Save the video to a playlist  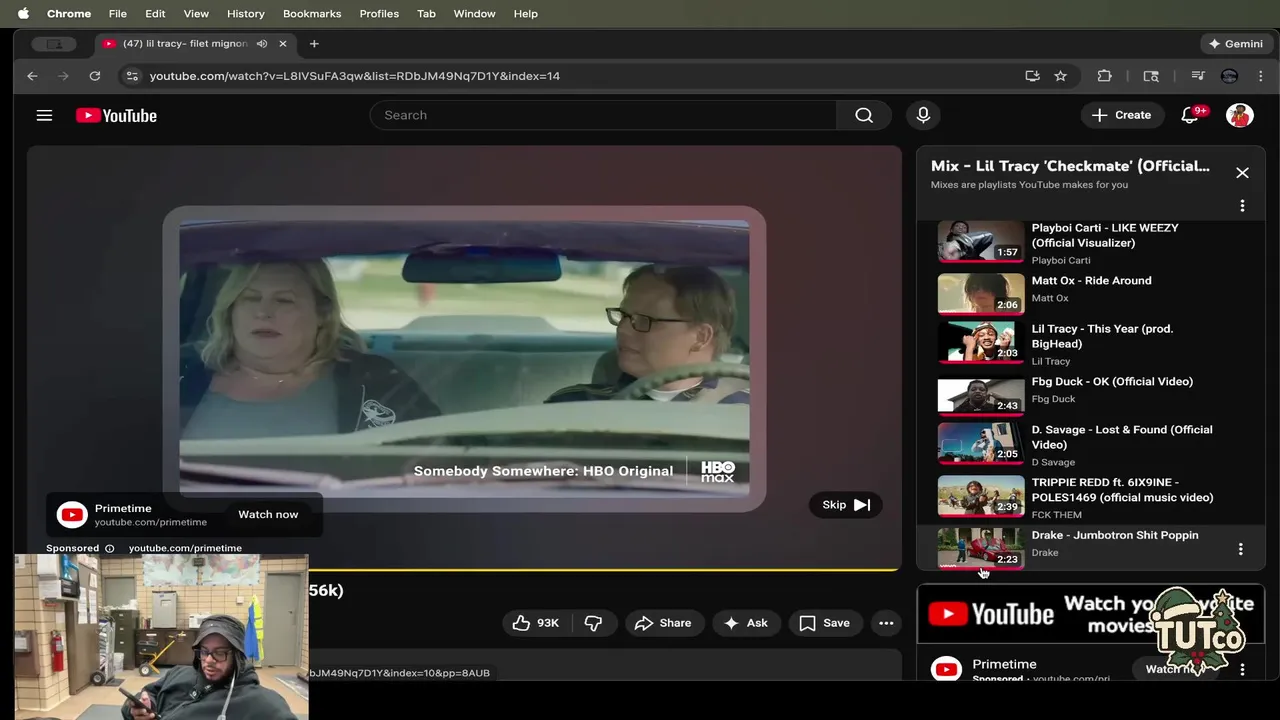[x=825, y=623]
